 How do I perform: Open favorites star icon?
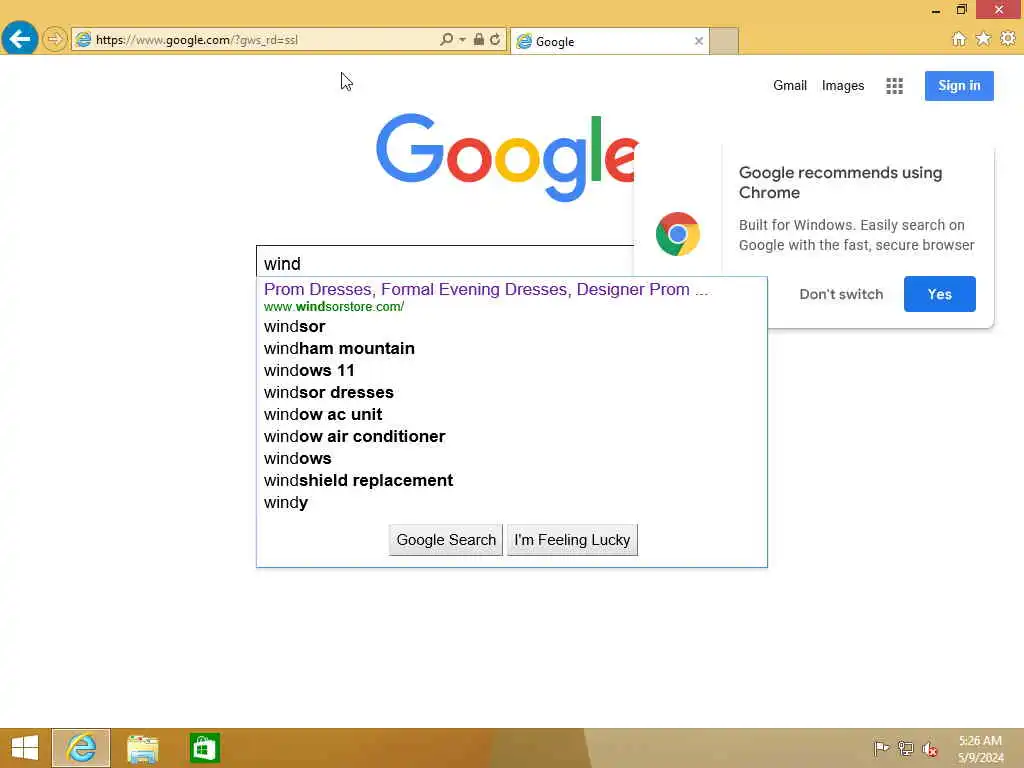click(x=983, y=39)
